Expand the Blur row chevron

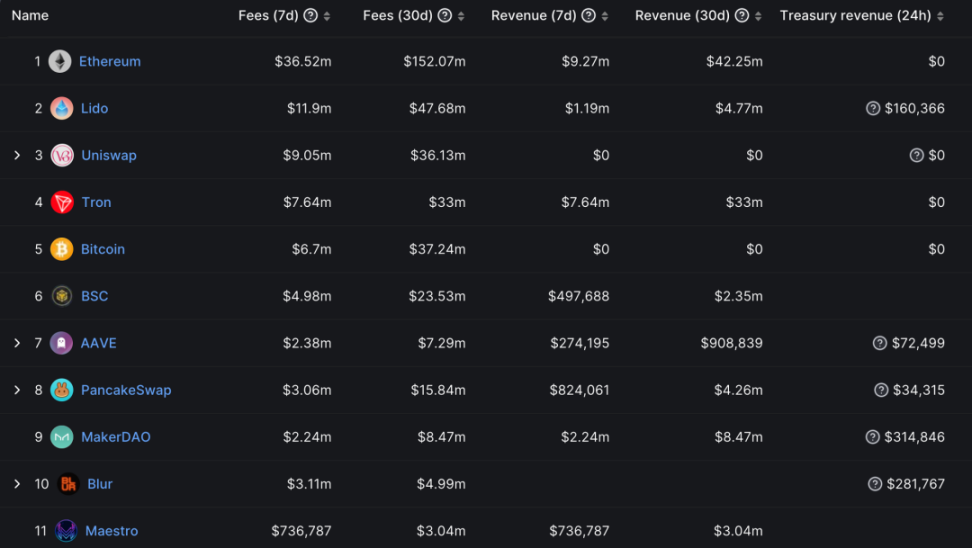click(x=17, y=484)
